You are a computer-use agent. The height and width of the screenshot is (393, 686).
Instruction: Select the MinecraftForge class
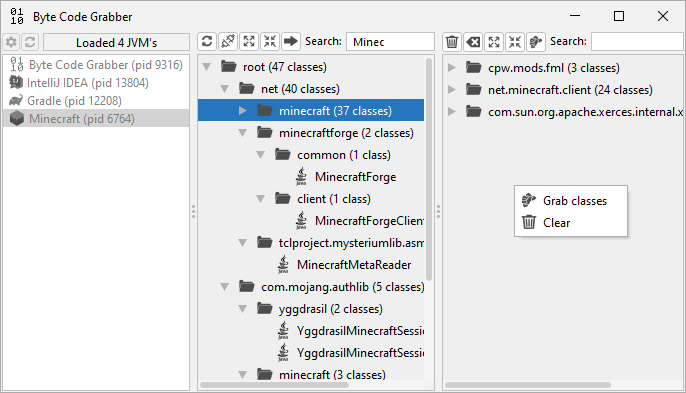(x=355, y=177)
